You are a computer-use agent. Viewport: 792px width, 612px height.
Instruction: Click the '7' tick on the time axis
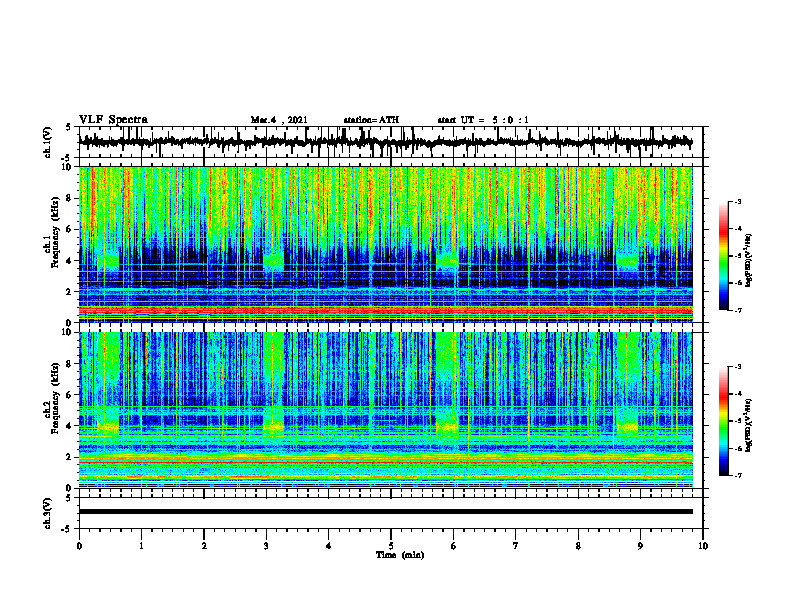click(x=516, y=546)
